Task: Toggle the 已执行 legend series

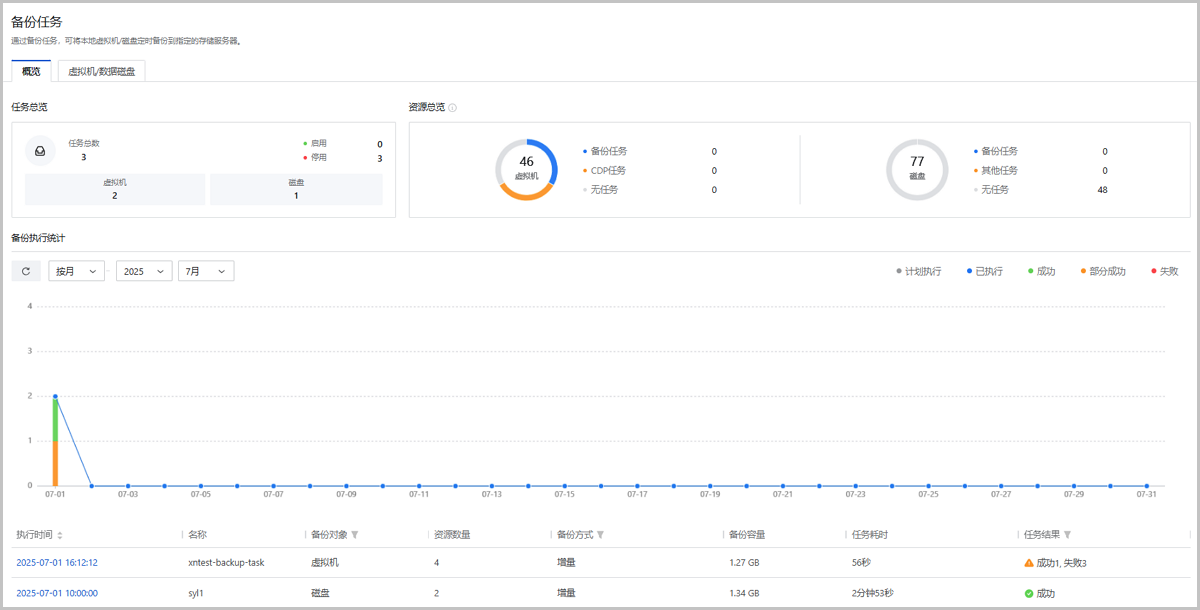Action: pos(984,271)
